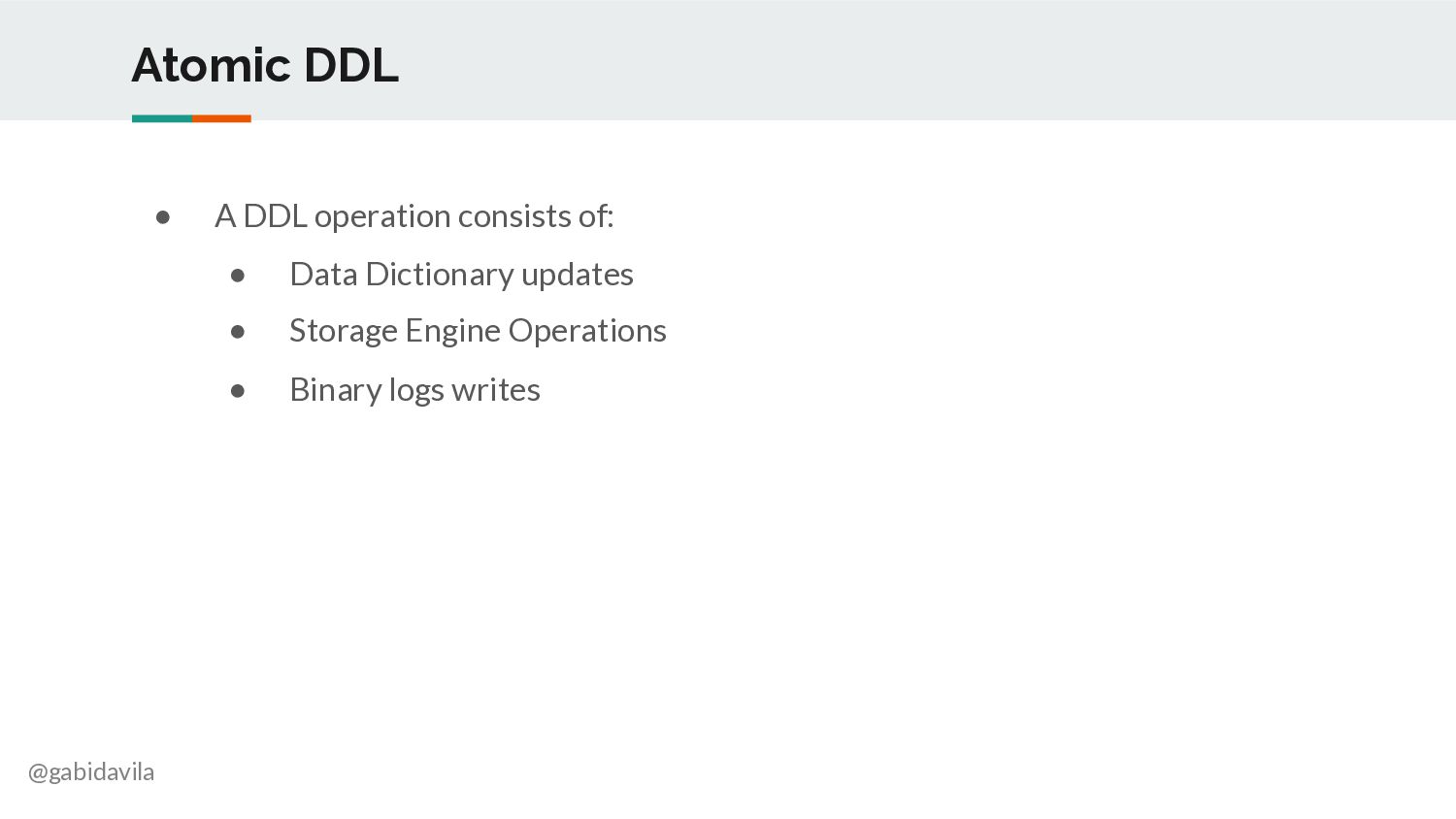Click the Atomic DDL slide title
This screenshot has width=1456, height=819.
265,65
